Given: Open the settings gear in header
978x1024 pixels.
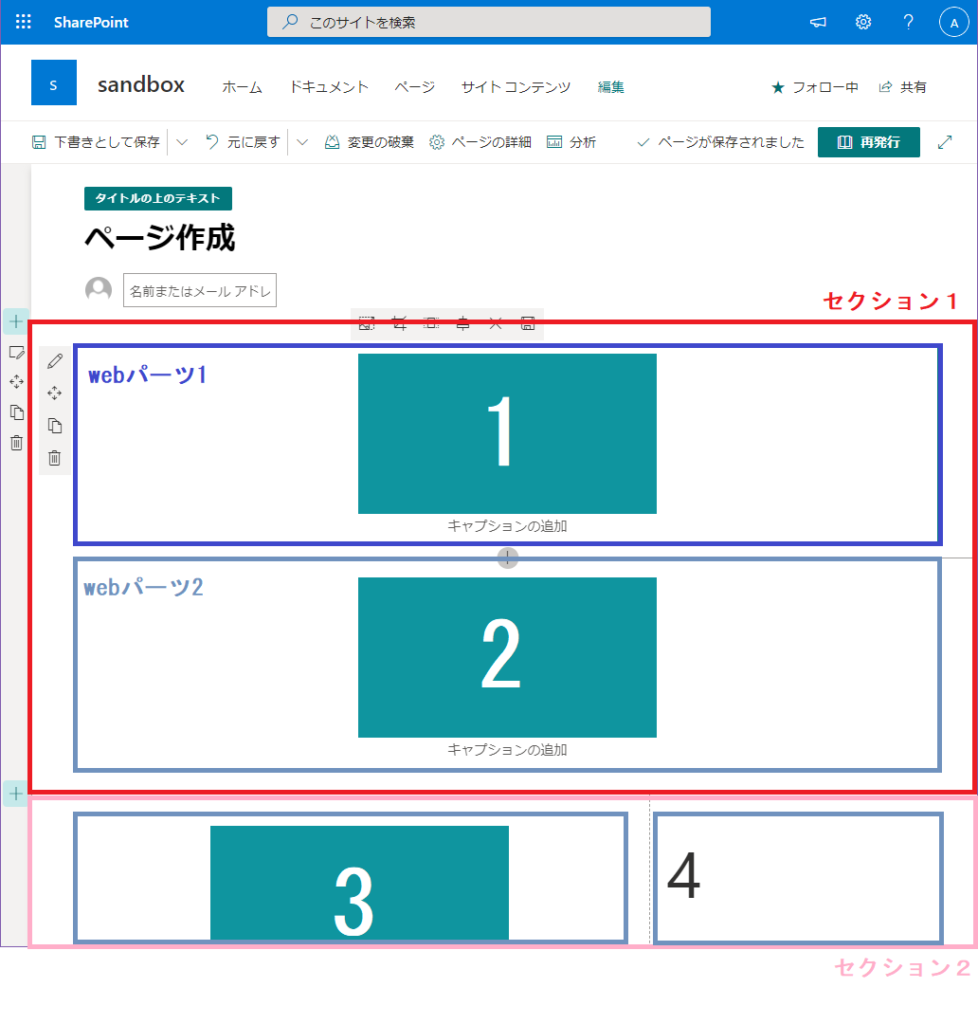Looking at the screenshot, I should [863, 22].
